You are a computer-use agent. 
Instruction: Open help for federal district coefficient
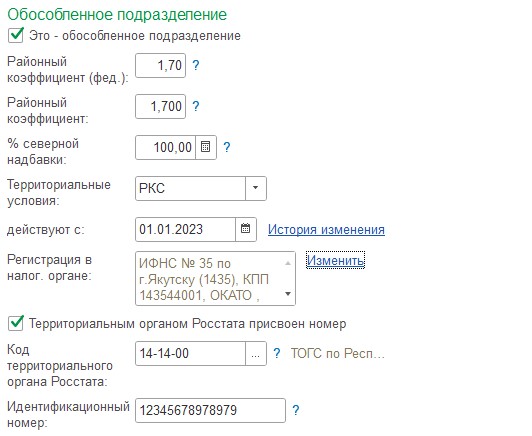point(196,65)
